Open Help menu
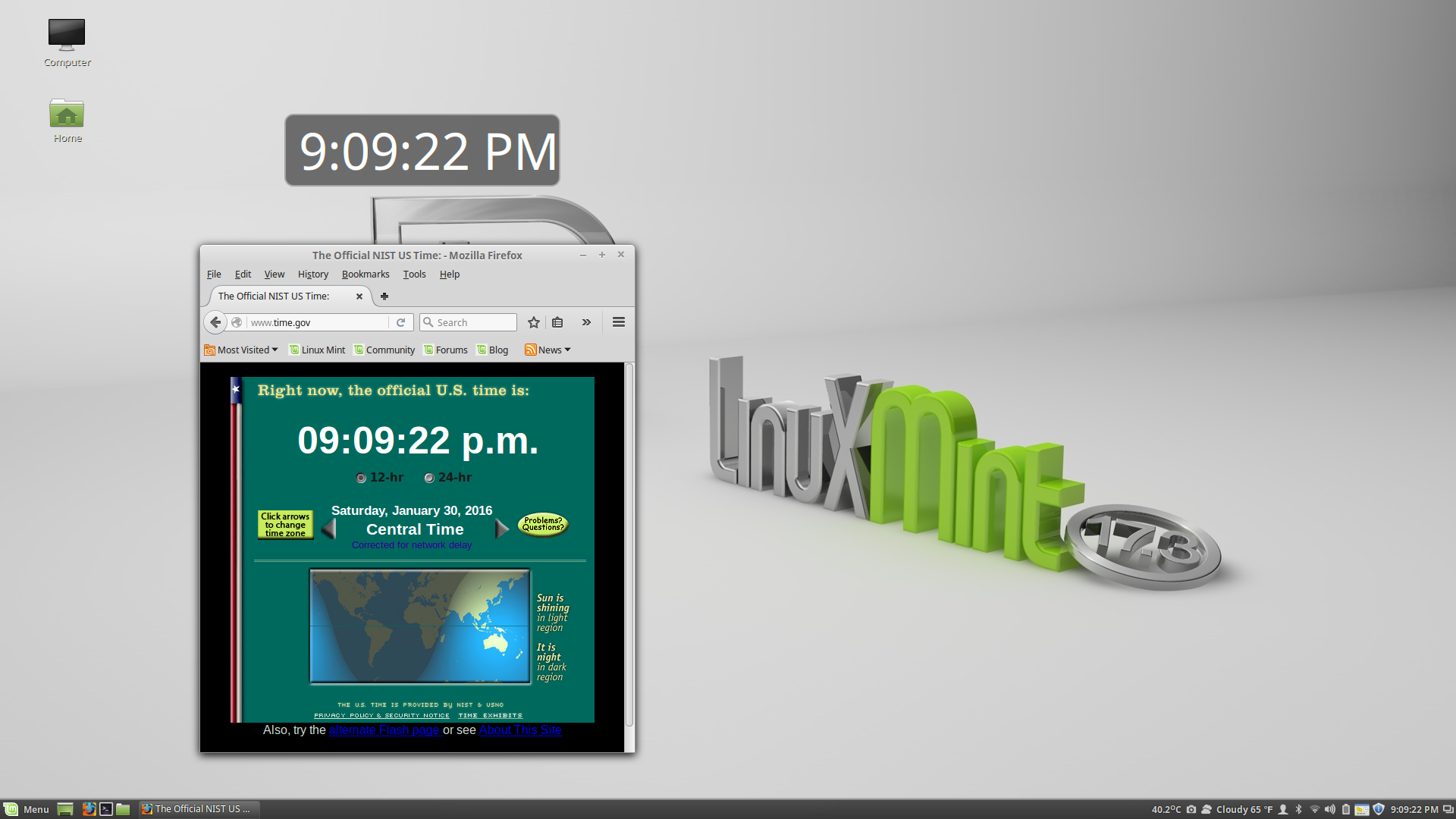Screen dimensions: 1456x819 (x=450, y=275)
